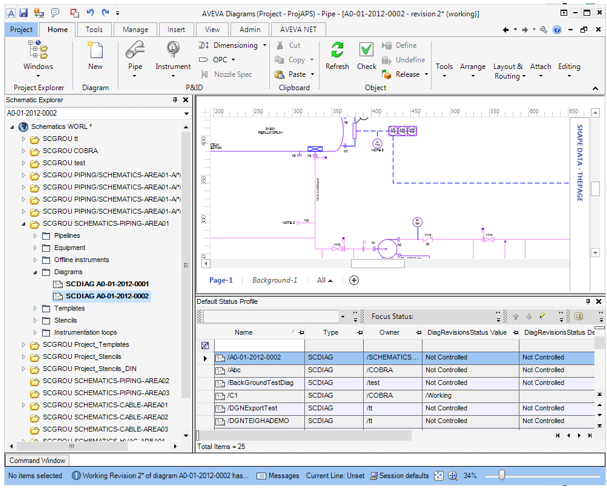
Task: Close the Schematic Explorer panel
Action: (186, 100)
